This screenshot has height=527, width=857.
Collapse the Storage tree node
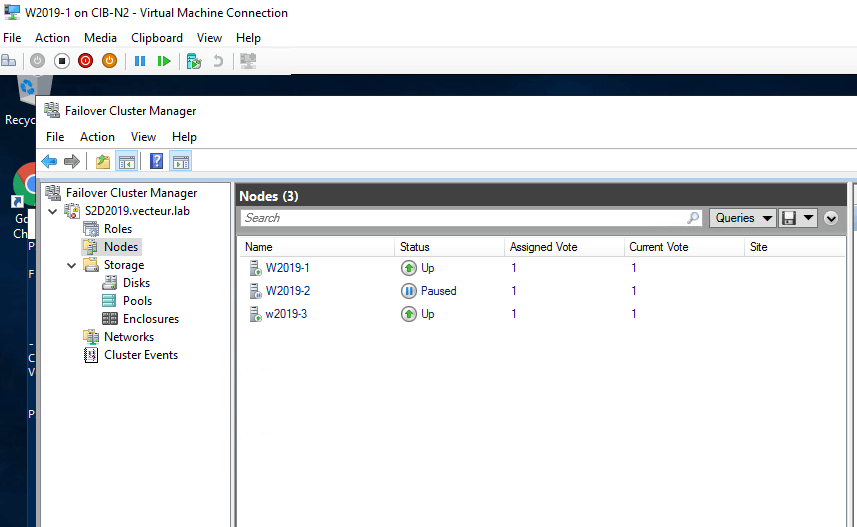coord(71,265)
